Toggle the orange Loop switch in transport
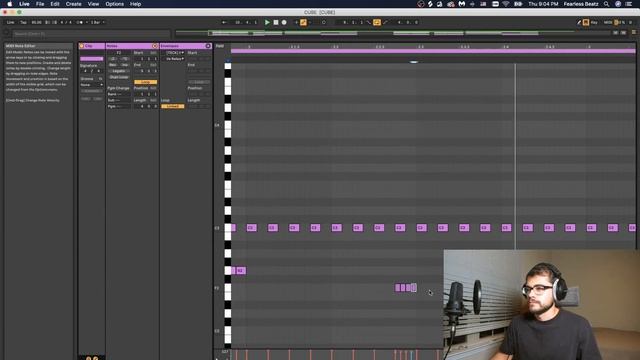This screenshot has height=360, width=640. pos(377,22)
